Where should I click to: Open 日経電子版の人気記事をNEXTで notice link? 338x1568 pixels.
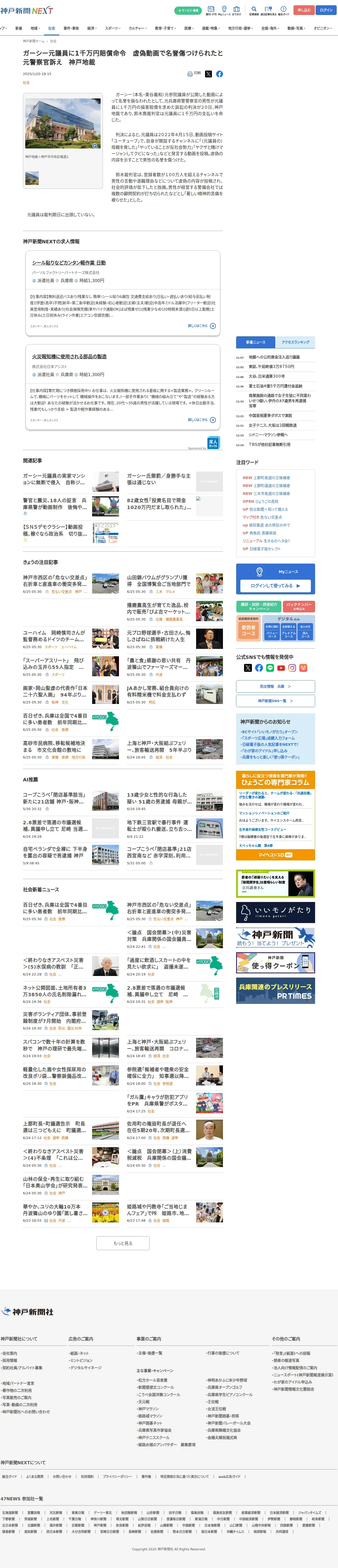pos(269,744)
